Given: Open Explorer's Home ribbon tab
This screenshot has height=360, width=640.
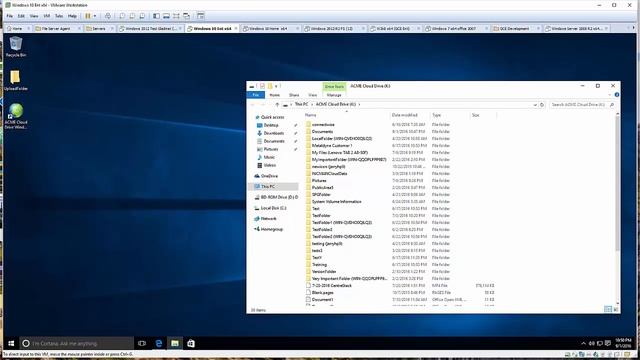Looking at the screenshot, I should [274, 95].
